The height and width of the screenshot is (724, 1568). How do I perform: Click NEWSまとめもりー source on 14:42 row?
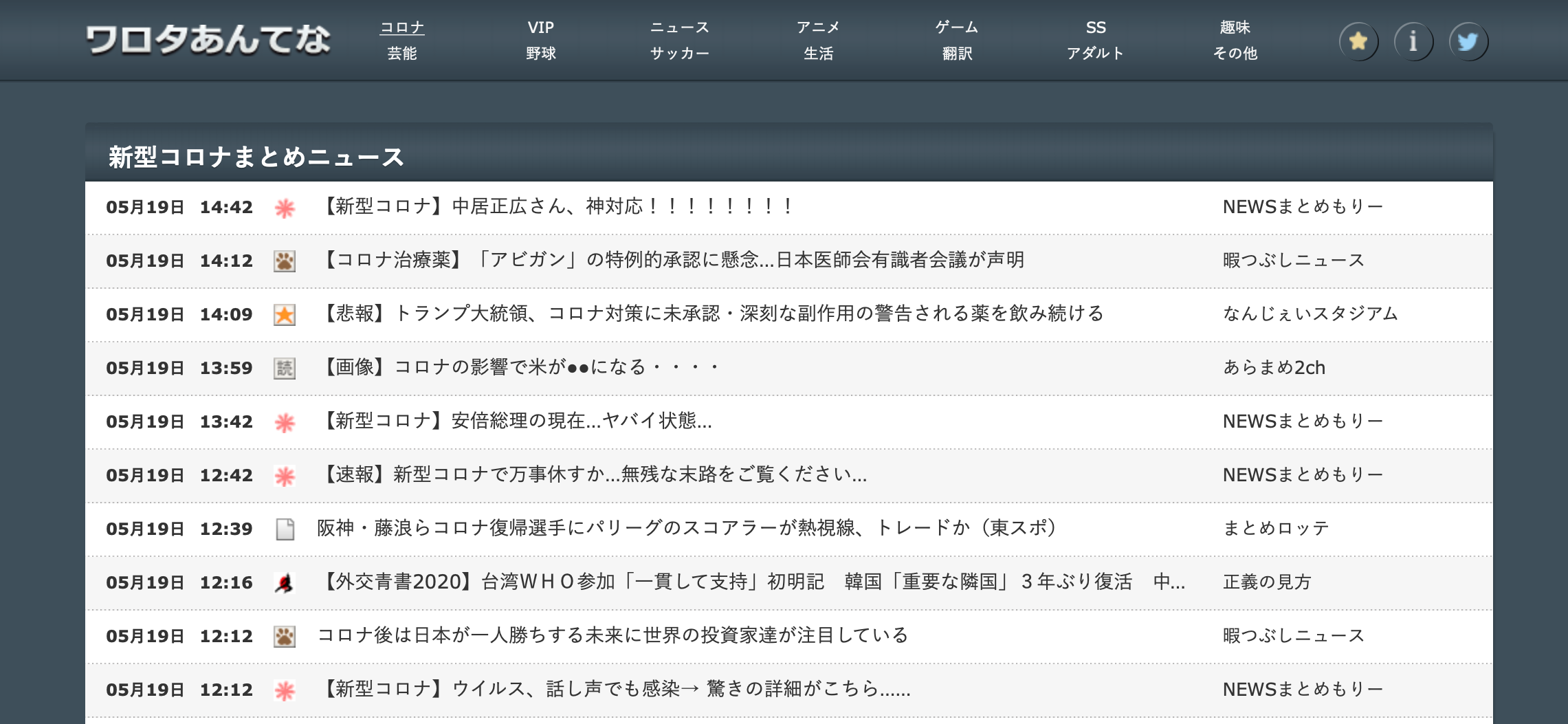(1303, 206)
